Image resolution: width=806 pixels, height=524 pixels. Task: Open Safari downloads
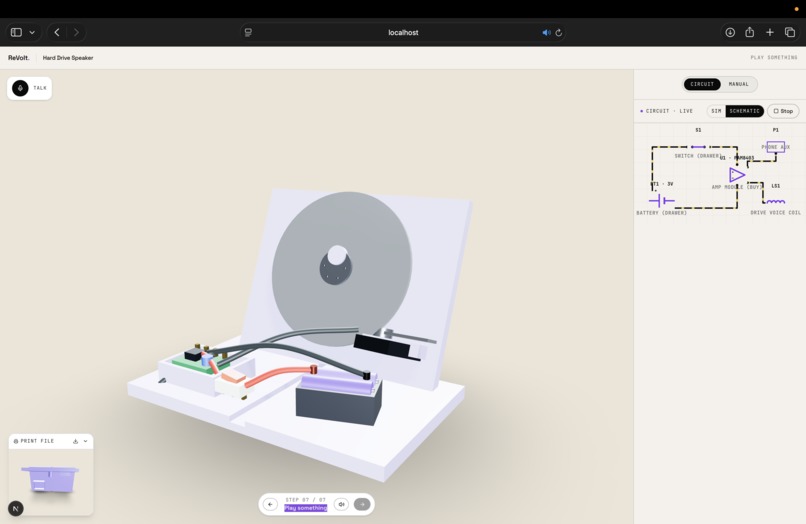click(x=730, y=32)
